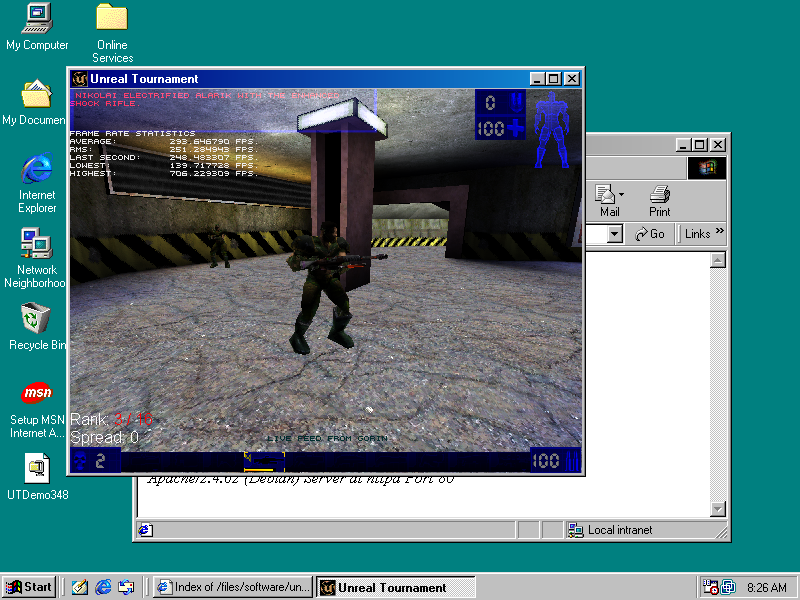
Task: Launch Internet Explorer from quick launch
Action: tap(103, 587)
